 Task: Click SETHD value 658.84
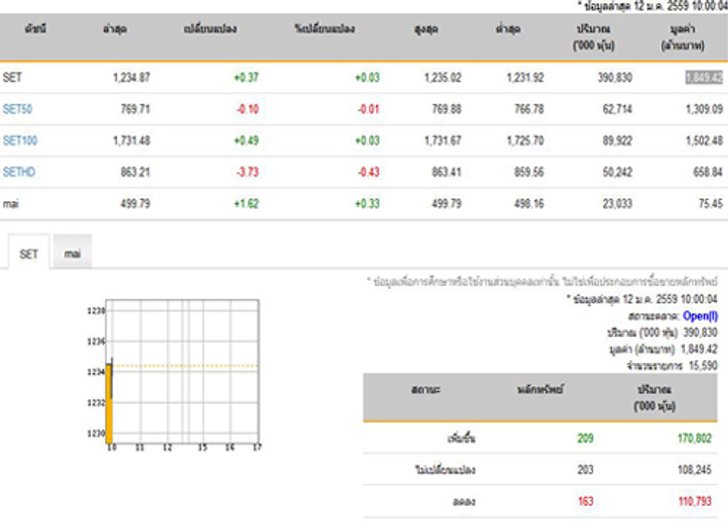click(708, 172)
